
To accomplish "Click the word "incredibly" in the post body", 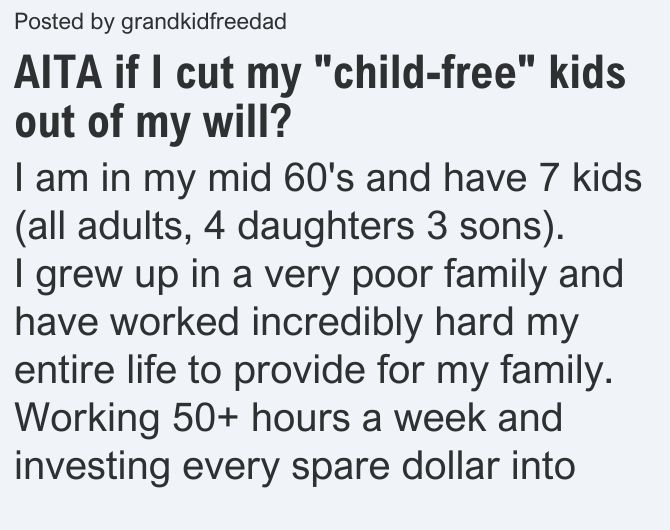I will (337, 323).
